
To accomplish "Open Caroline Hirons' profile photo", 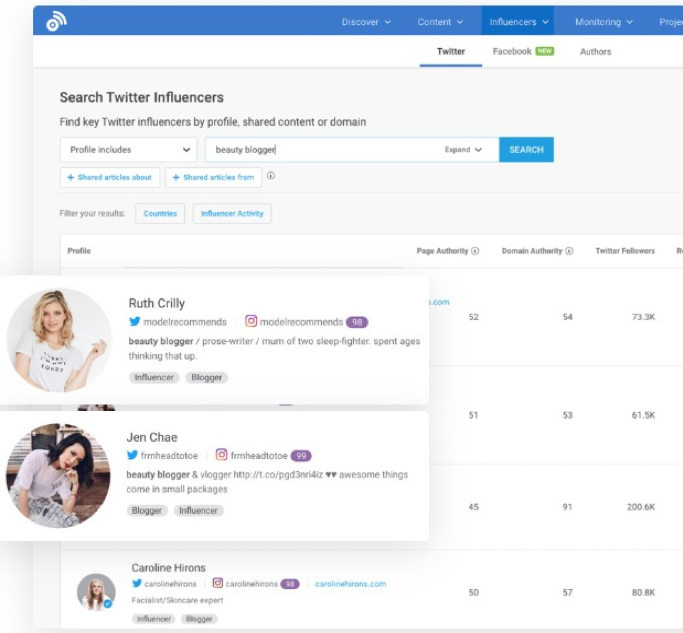I will [x=96, y=592].
